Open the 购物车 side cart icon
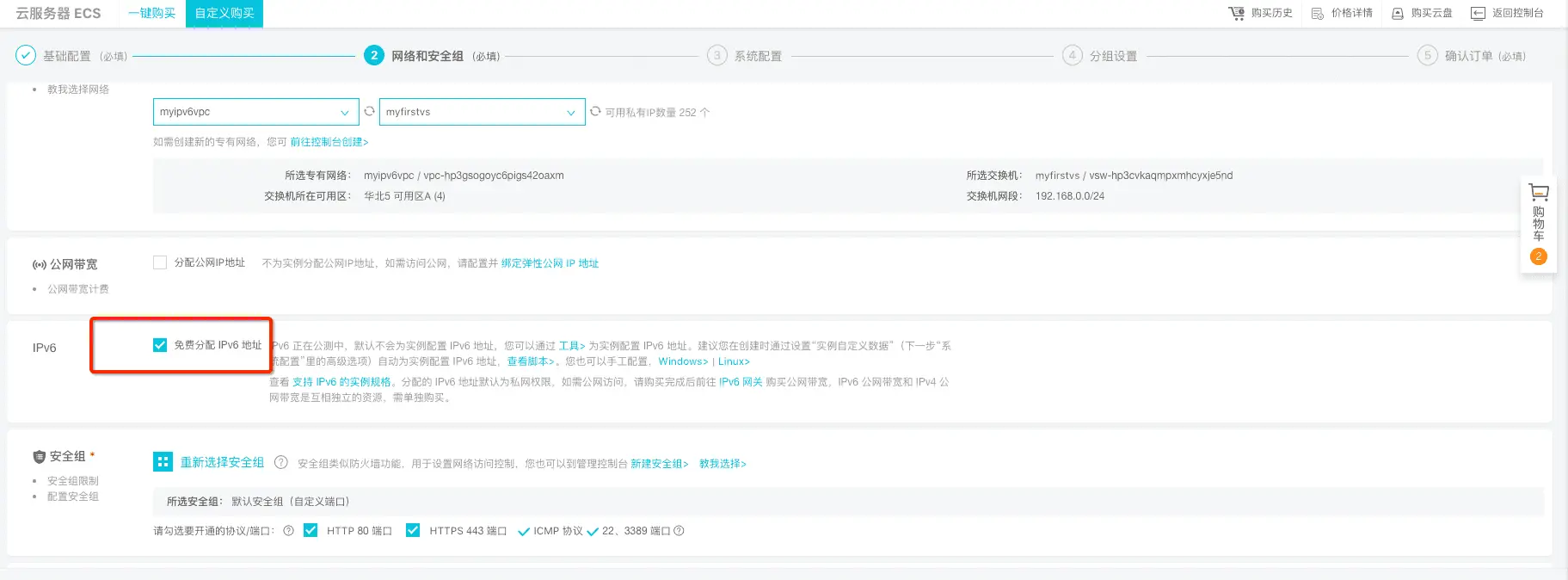 [x=1539, y=192]
